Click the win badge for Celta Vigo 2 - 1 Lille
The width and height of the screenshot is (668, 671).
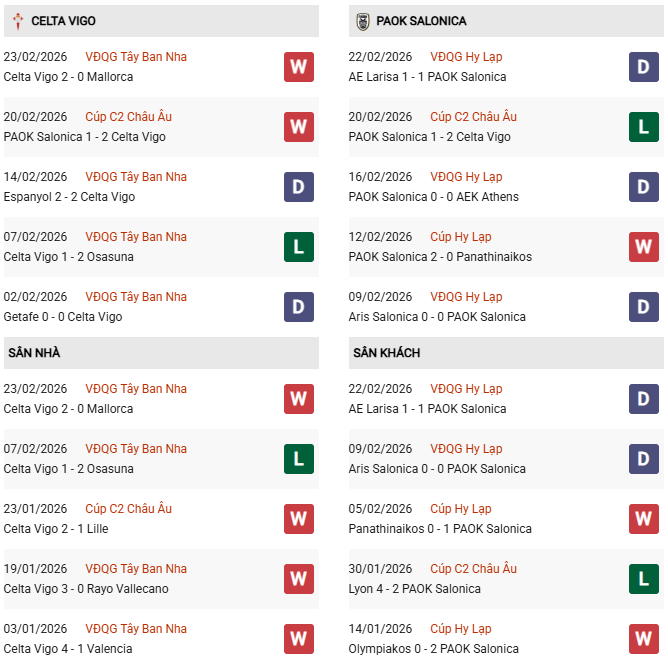[x=298, y=519]
